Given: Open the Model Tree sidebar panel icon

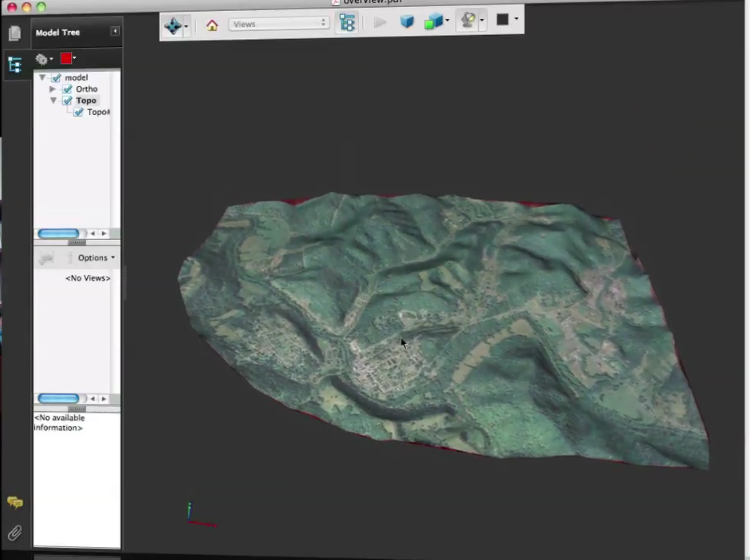Looking at the screenshot, I should (15, 65).
